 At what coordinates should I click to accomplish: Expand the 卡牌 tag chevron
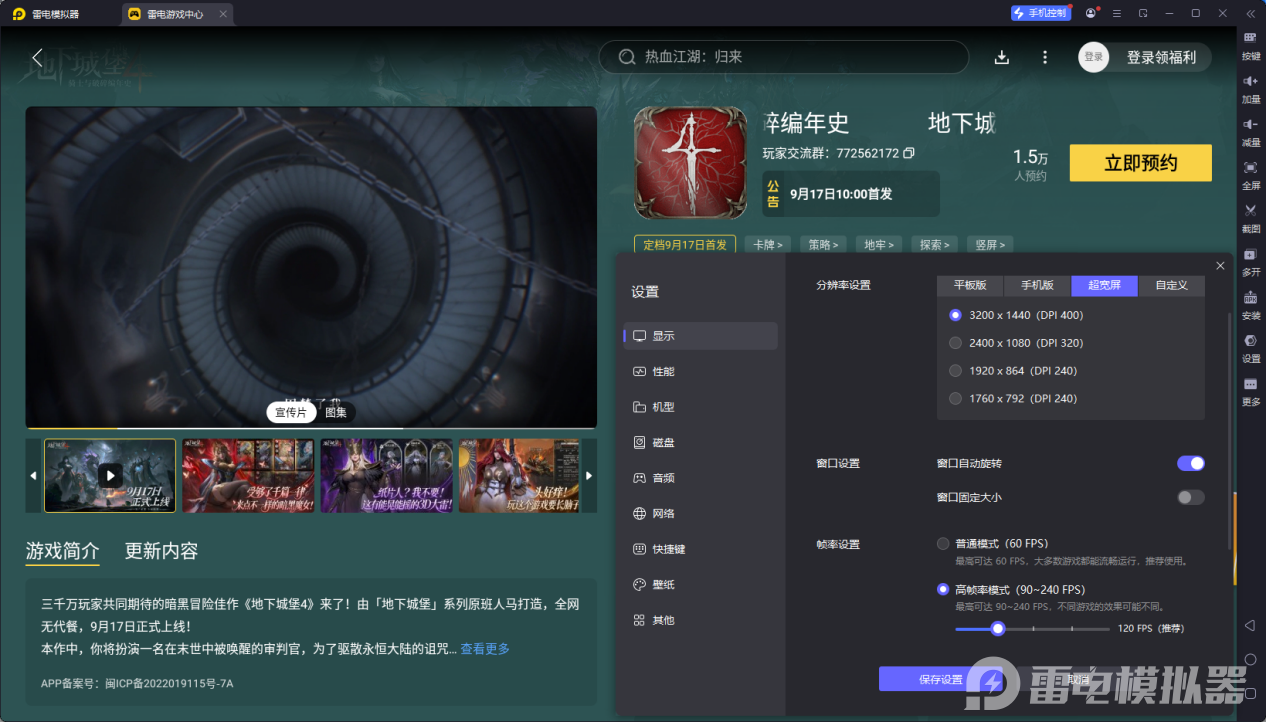tap(768, 244)
